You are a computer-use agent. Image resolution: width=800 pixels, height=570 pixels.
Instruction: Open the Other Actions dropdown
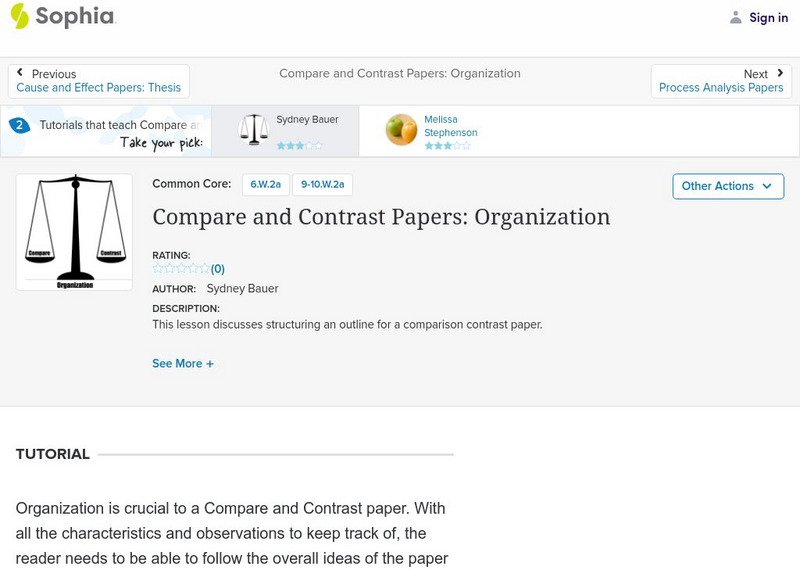coord(728,186)
